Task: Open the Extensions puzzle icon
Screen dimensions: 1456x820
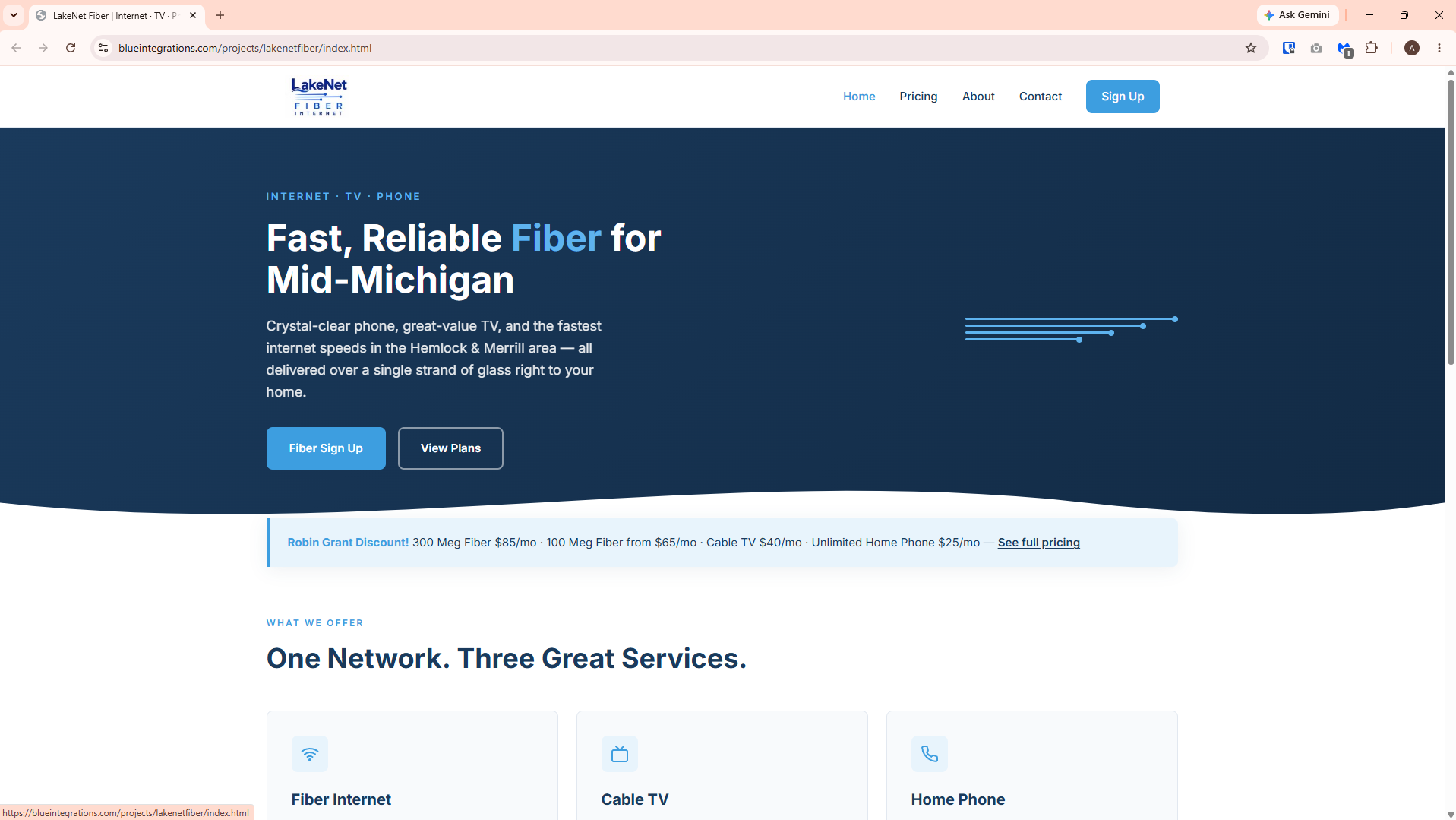Action: coord(1372,48)
